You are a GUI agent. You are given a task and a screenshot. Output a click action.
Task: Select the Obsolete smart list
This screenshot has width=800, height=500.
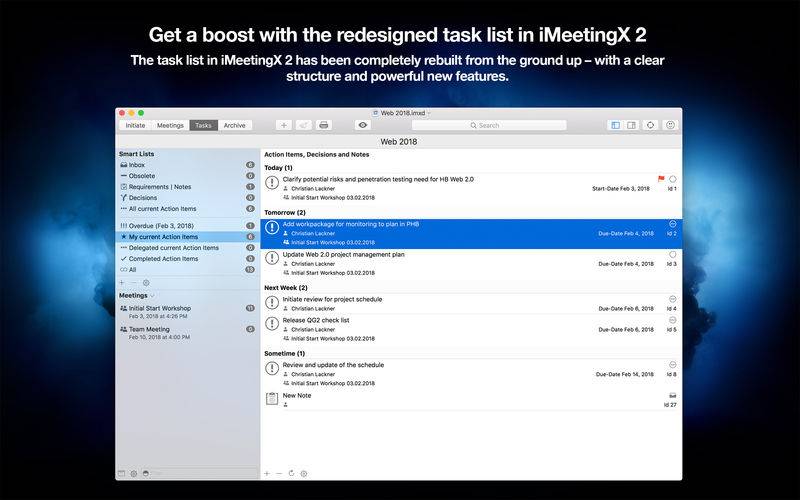pos(188,176)
